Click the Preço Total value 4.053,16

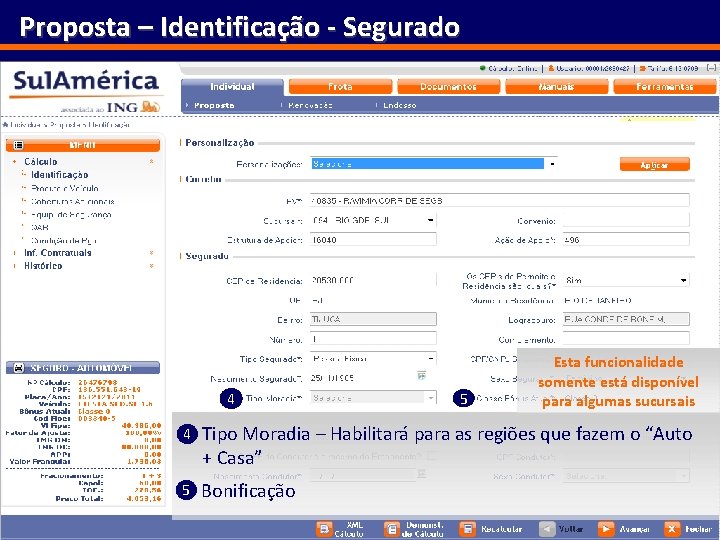point(144,498)
